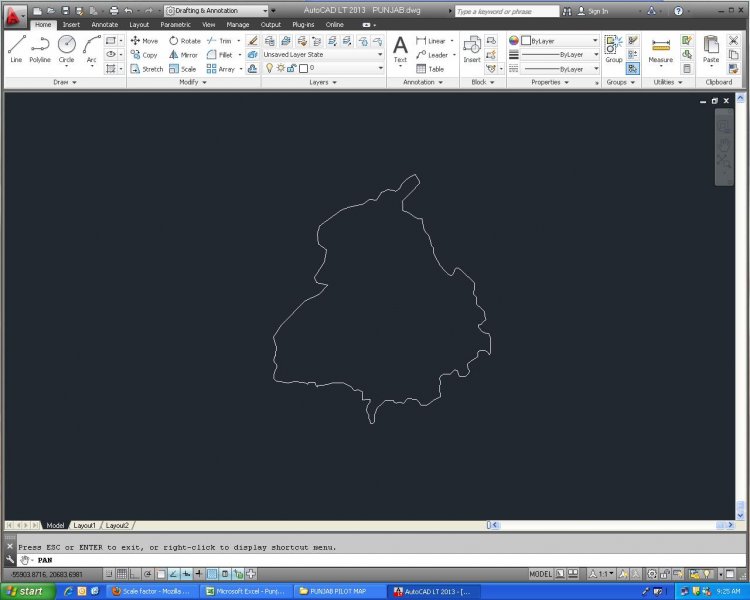Screen dimensions: 750x600
Task: Expand the Draw panel flyout
Action: 65,82
